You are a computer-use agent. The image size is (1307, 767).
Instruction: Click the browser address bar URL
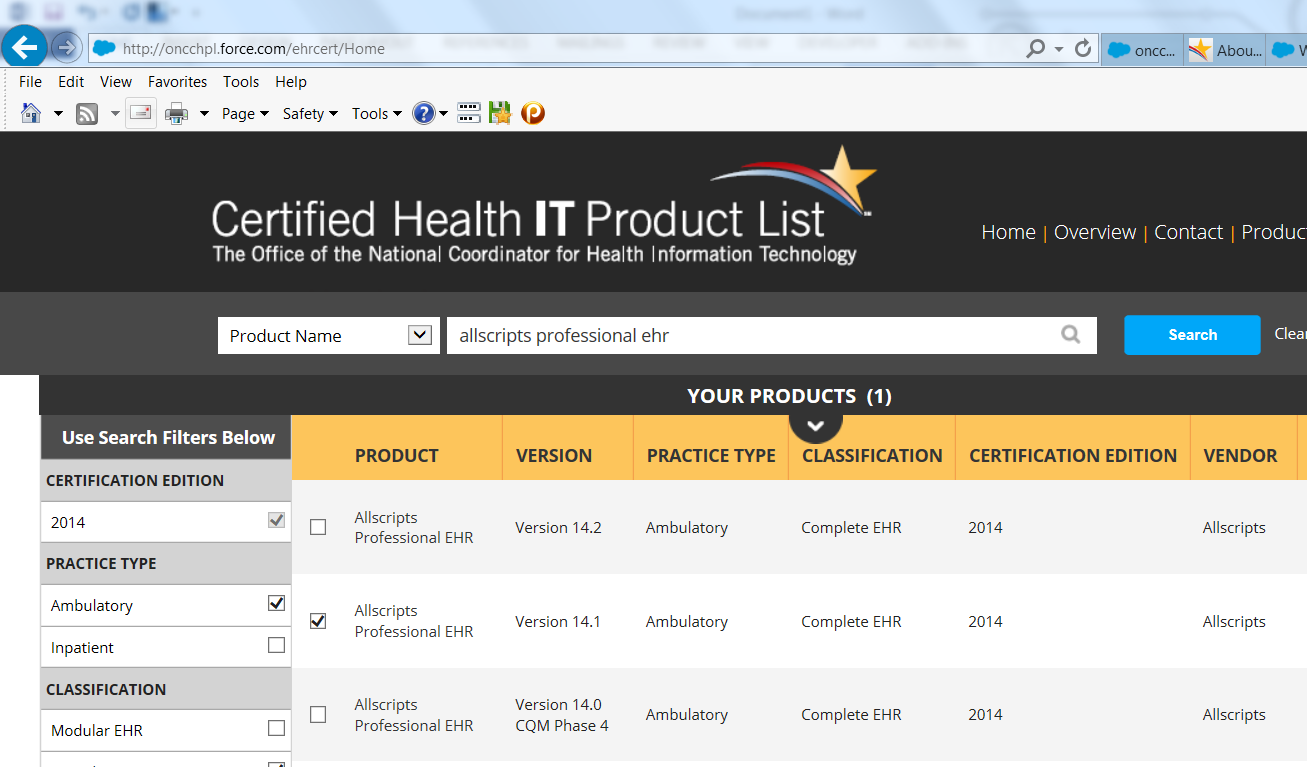coord(254,48)
